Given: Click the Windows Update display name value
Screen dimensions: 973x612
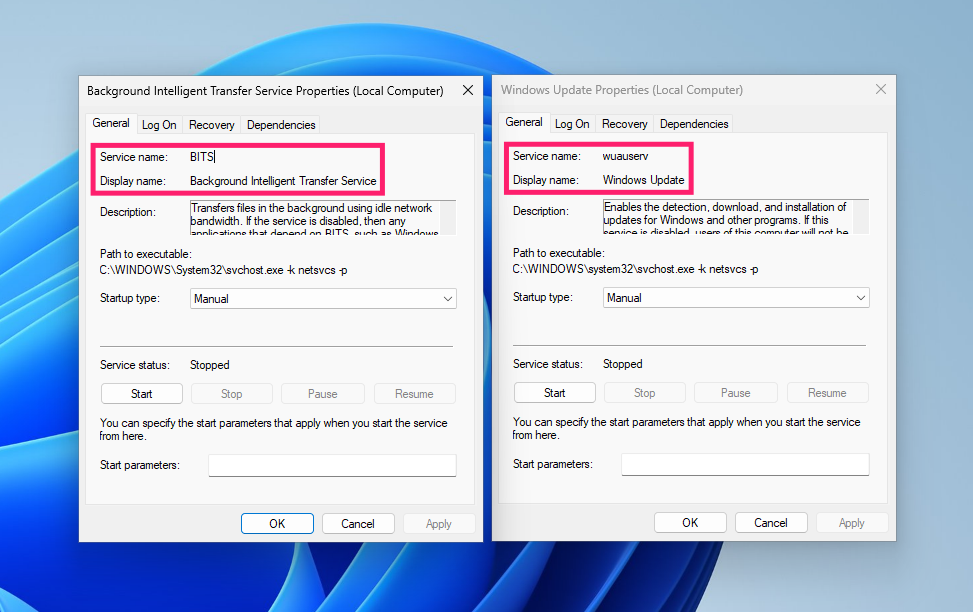Looking at the screenshot, I should [643, 180].
